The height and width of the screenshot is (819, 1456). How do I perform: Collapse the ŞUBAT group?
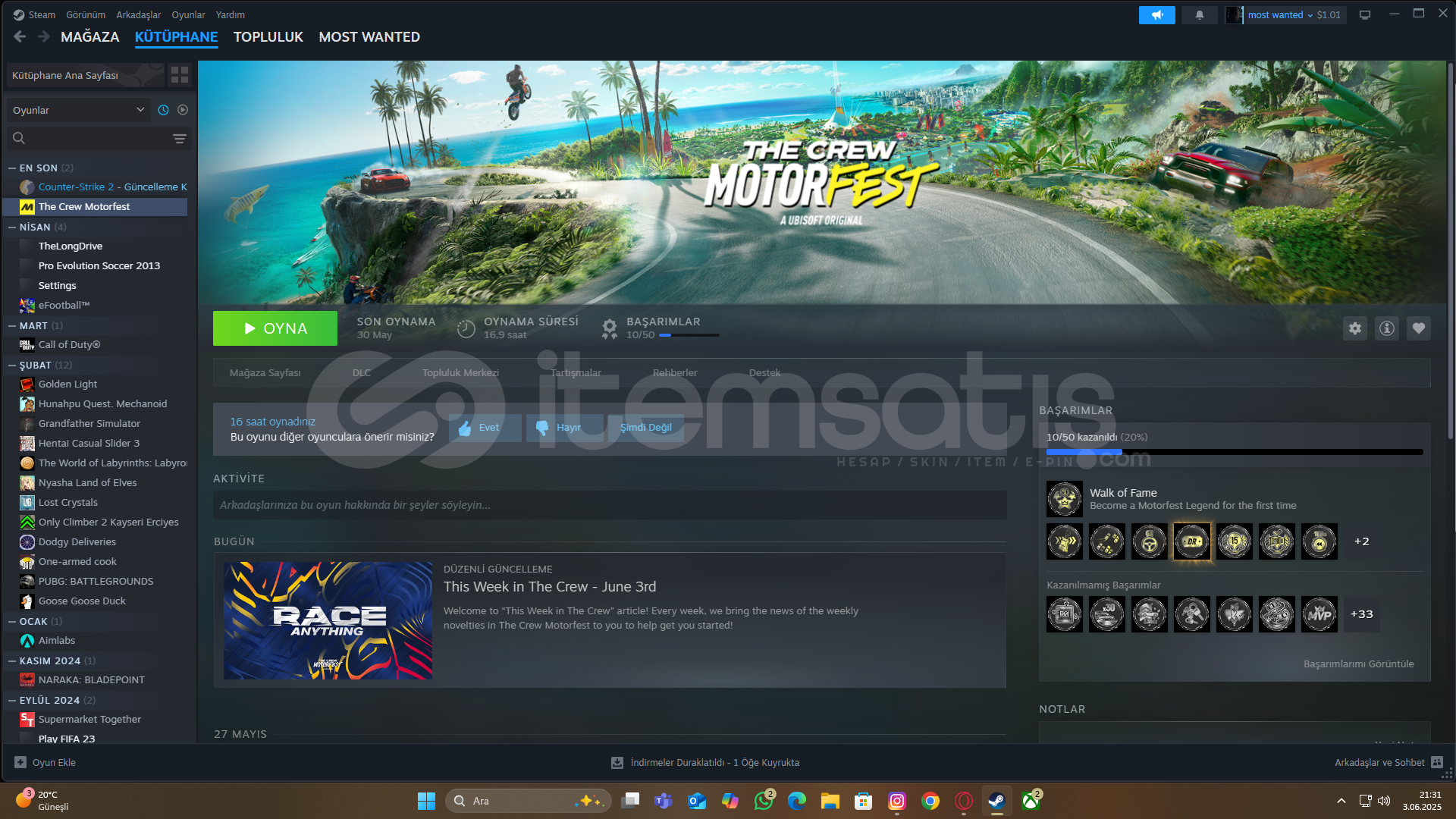pyautogui.click(x=12, y=366)
